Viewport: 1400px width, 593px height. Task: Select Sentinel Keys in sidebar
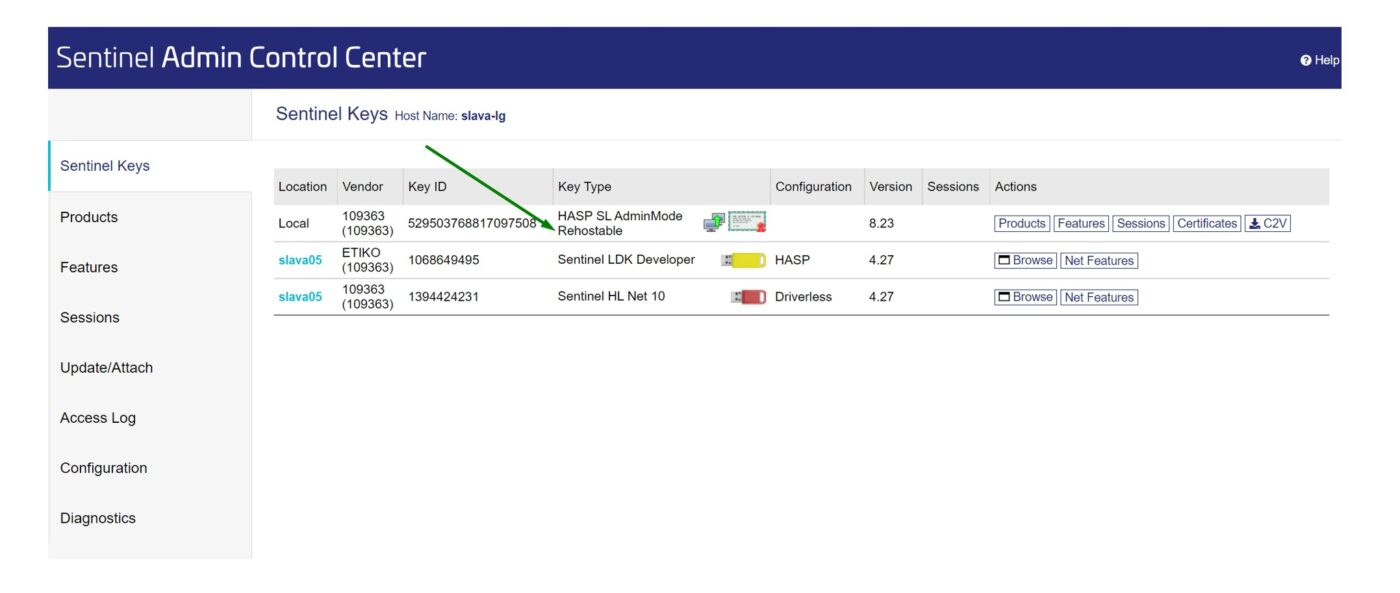[104, 166]
